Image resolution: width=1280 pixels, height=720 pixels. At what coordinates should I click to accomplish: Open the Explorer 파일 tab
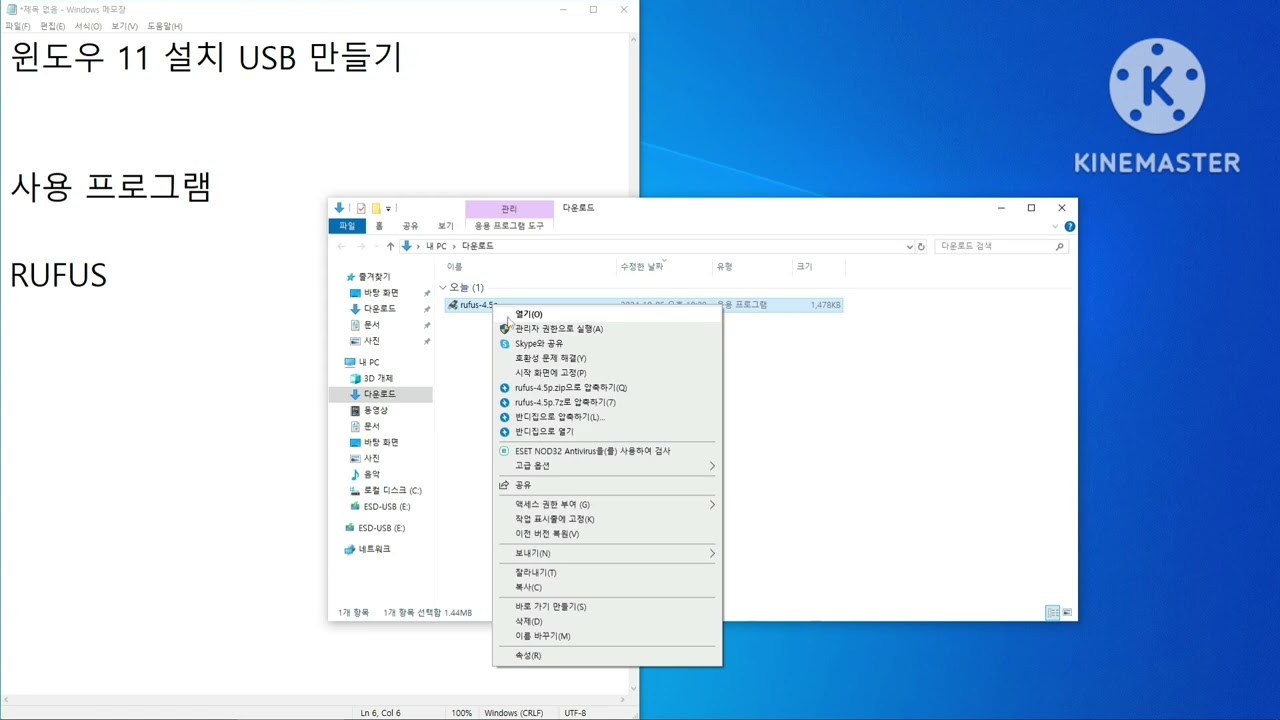[x=347, y=226]
